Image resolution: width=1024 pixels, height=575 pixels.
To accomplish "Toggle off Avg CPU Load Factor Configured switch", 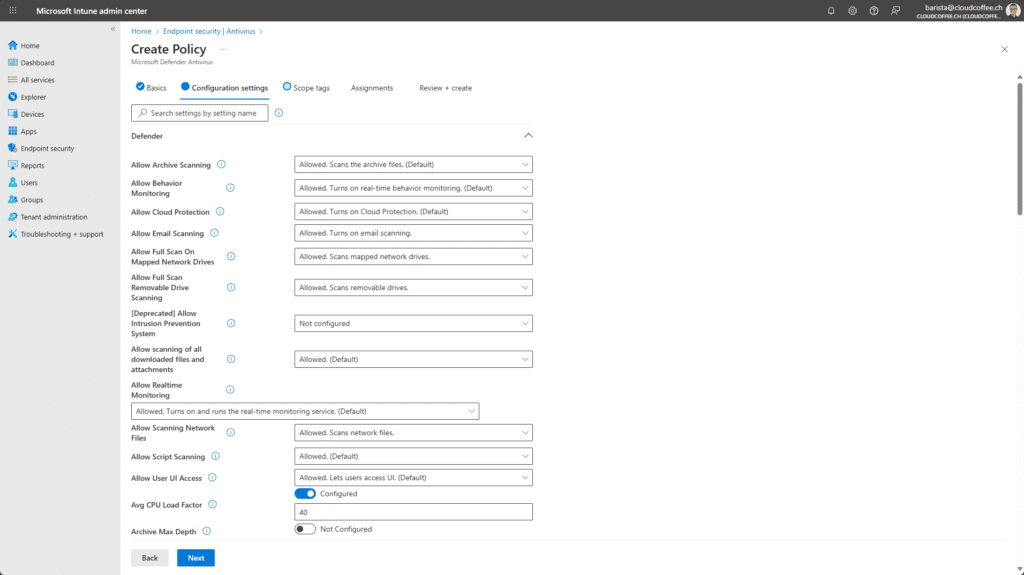I will click(x=305, y=493).
